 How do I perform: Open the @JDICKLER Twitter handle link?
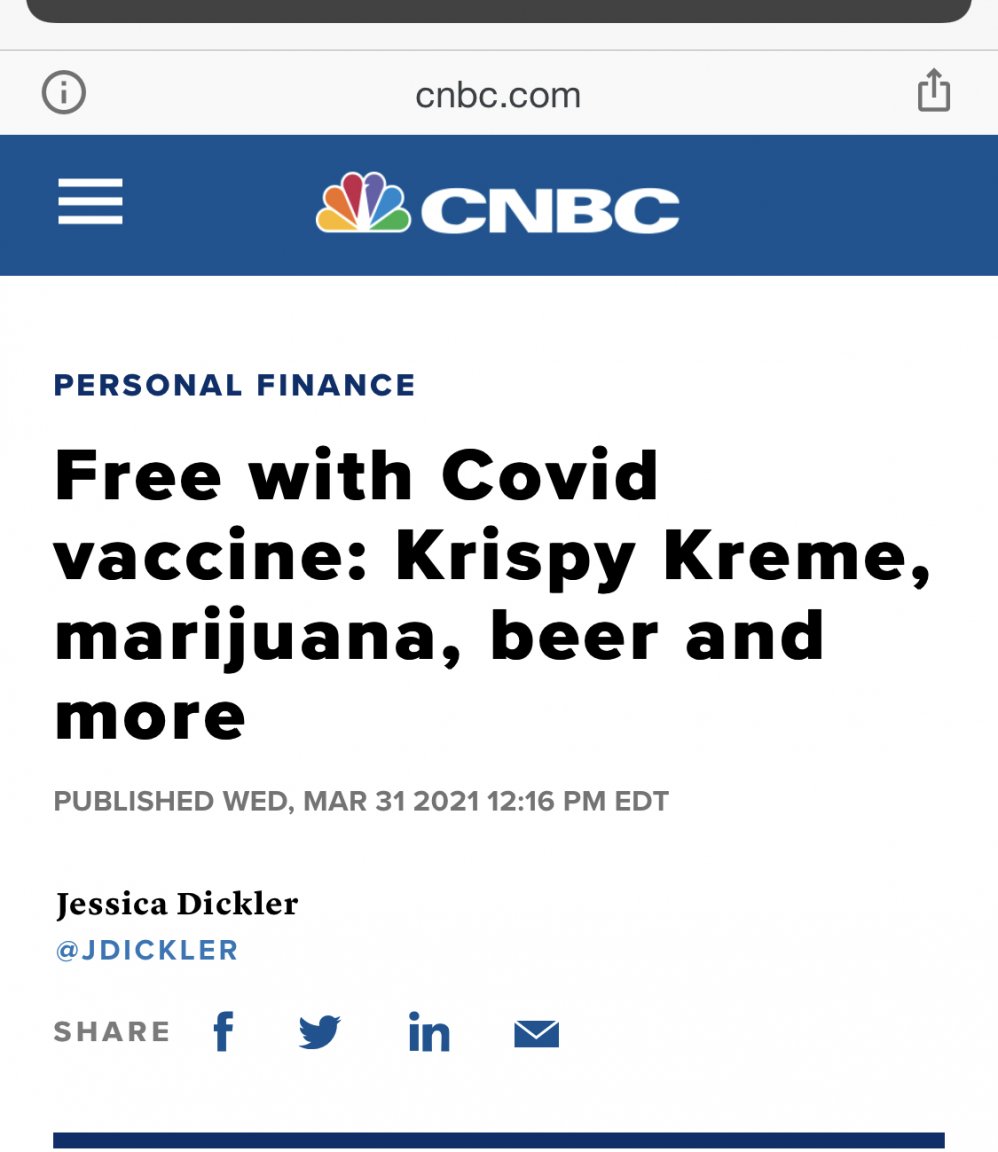tap(147, 950)
